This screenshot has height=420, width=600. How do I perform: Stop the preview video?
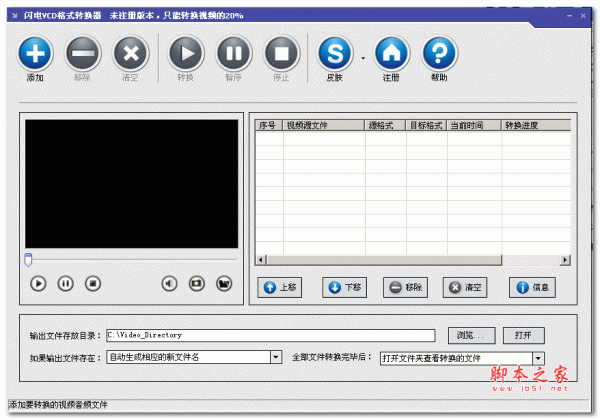point(93,284)
